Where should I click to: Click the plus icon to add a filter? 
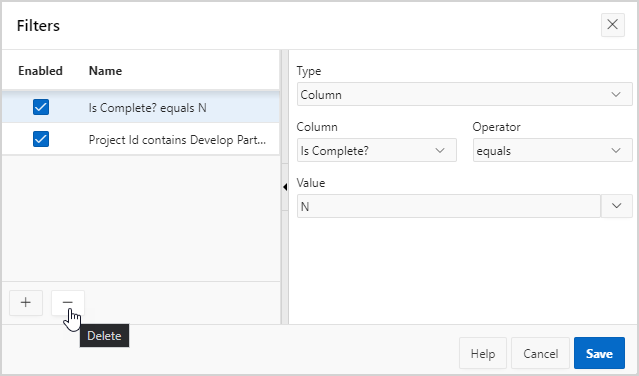tap(26, 303)
